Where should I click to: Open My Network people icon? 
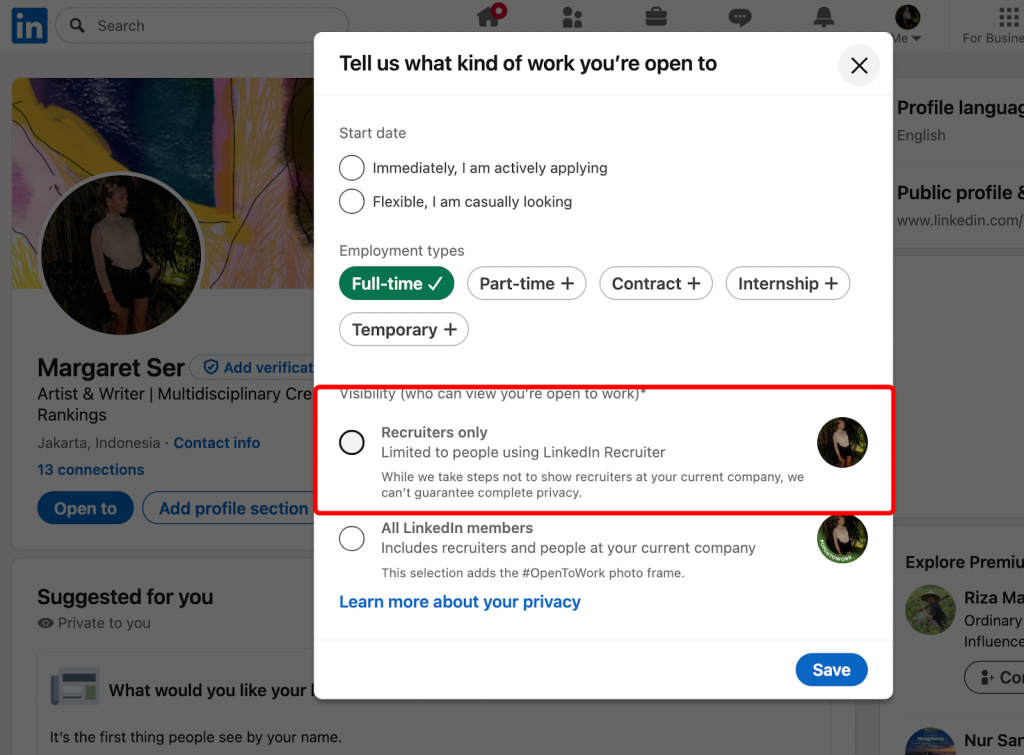point(572,17)
